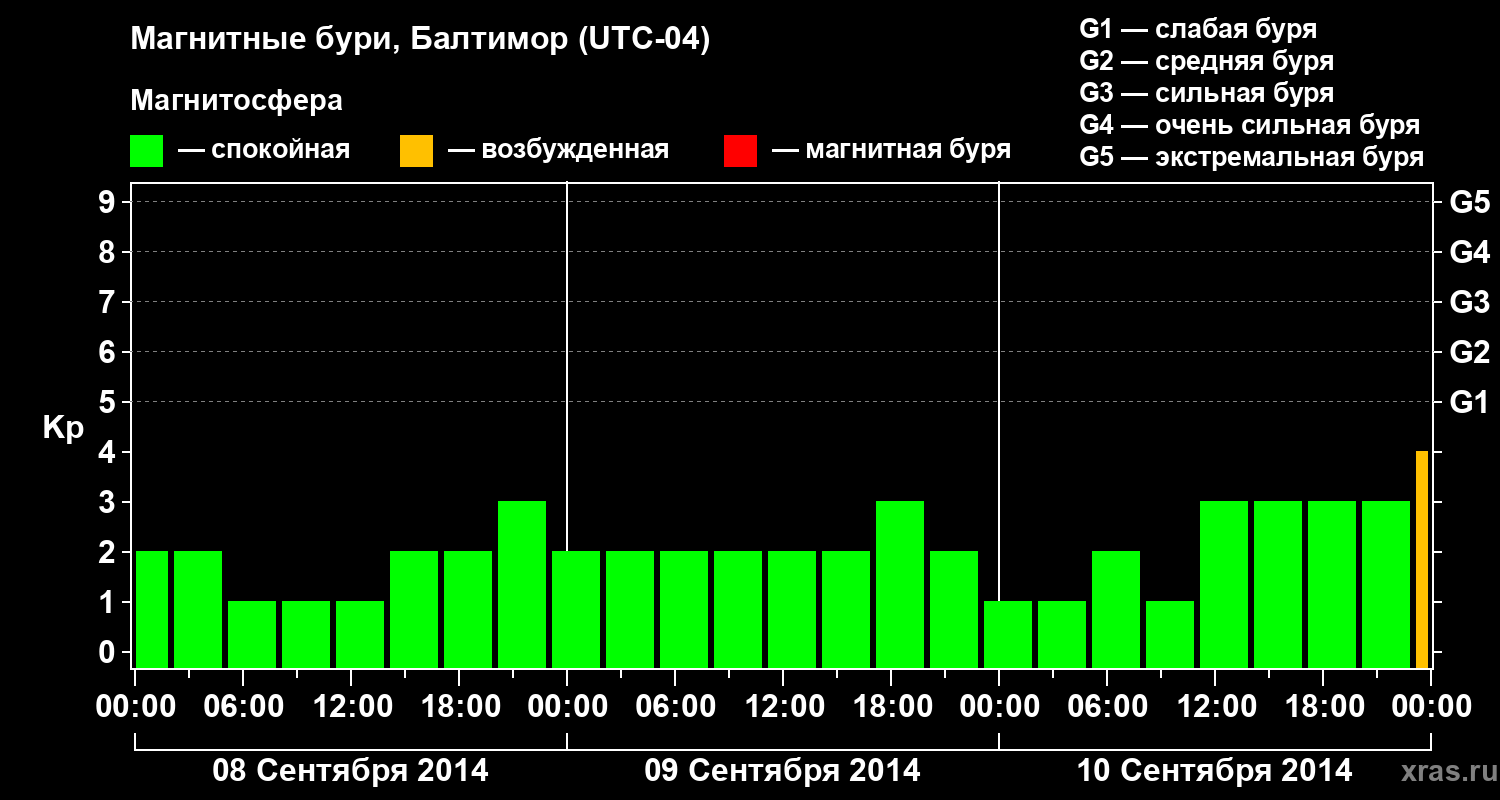Select the 'G5 — экстремальная буря' legend line
The image size is (1500, 800).
[x=1252, y=157]
